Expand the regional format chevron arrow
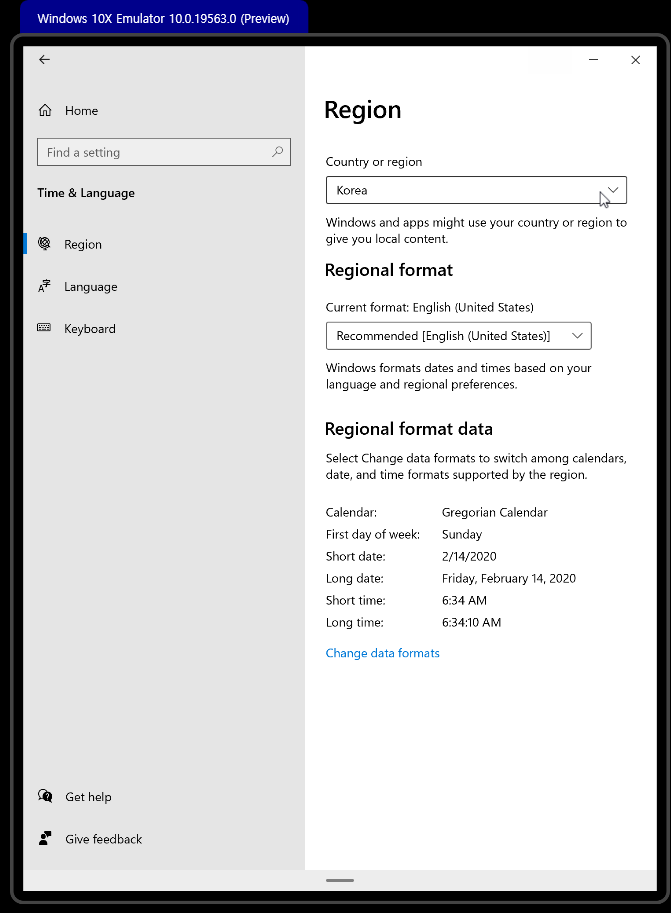The height and width of the screenshot is (913, 671). click(x=577, y=335)
